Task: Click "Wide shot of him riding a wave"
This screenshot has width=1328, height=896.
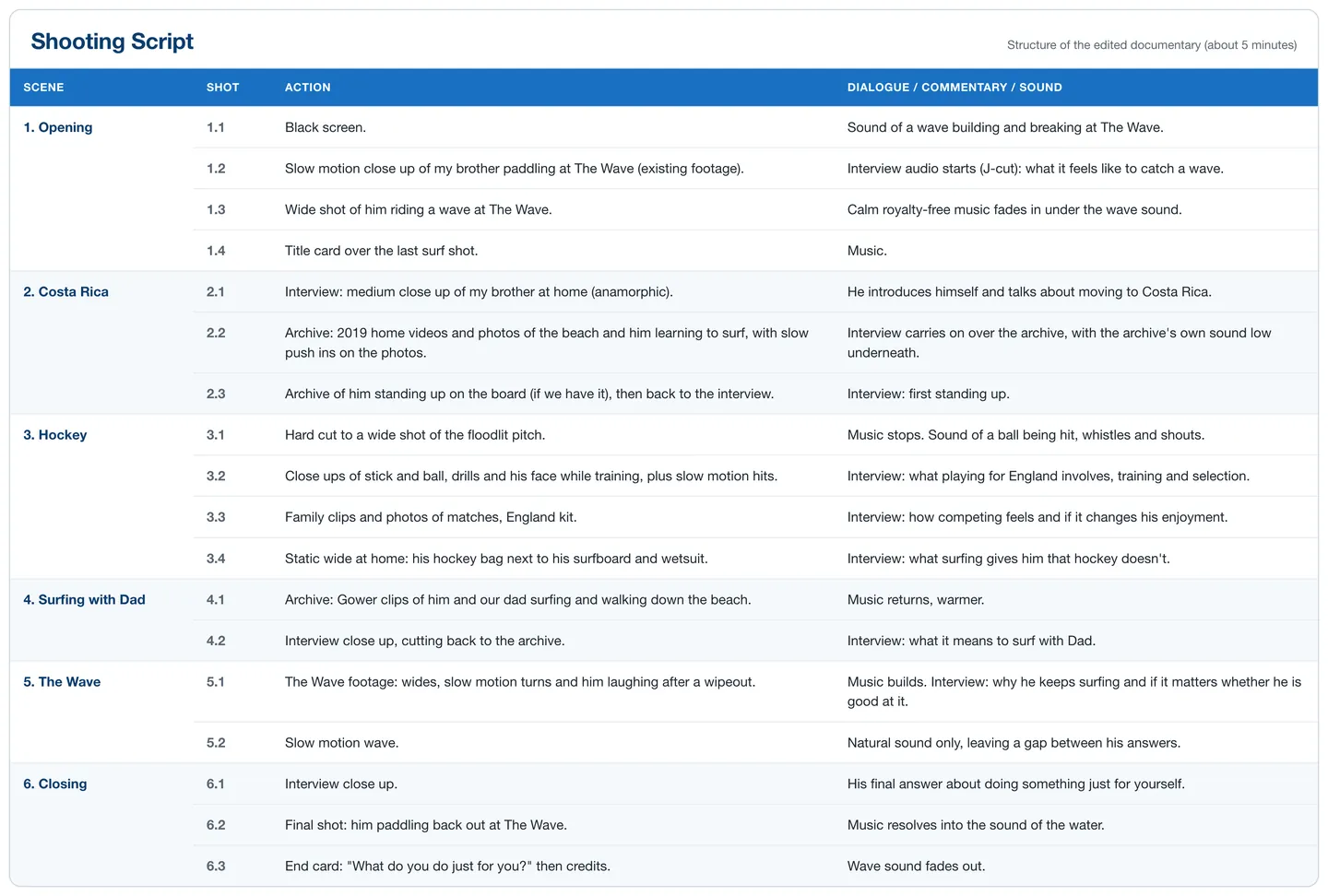Action: pyautogui.click(x=419, y=209)
